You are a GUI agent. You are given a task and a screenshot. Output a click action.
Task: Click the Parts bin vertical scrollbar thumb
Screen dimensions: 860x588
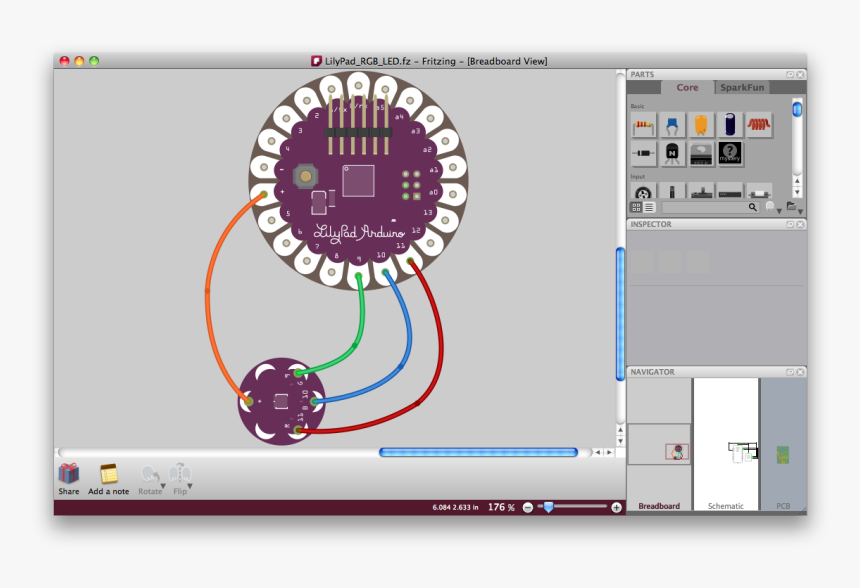[797, 109]
